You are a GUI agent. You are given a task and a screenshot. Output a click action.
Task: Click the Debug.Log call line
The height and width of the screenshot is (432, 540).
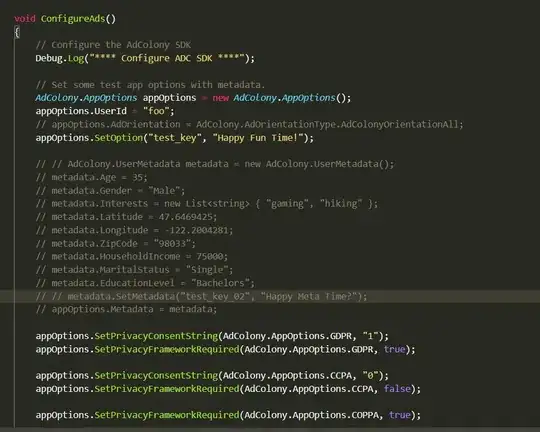[145, 58]
